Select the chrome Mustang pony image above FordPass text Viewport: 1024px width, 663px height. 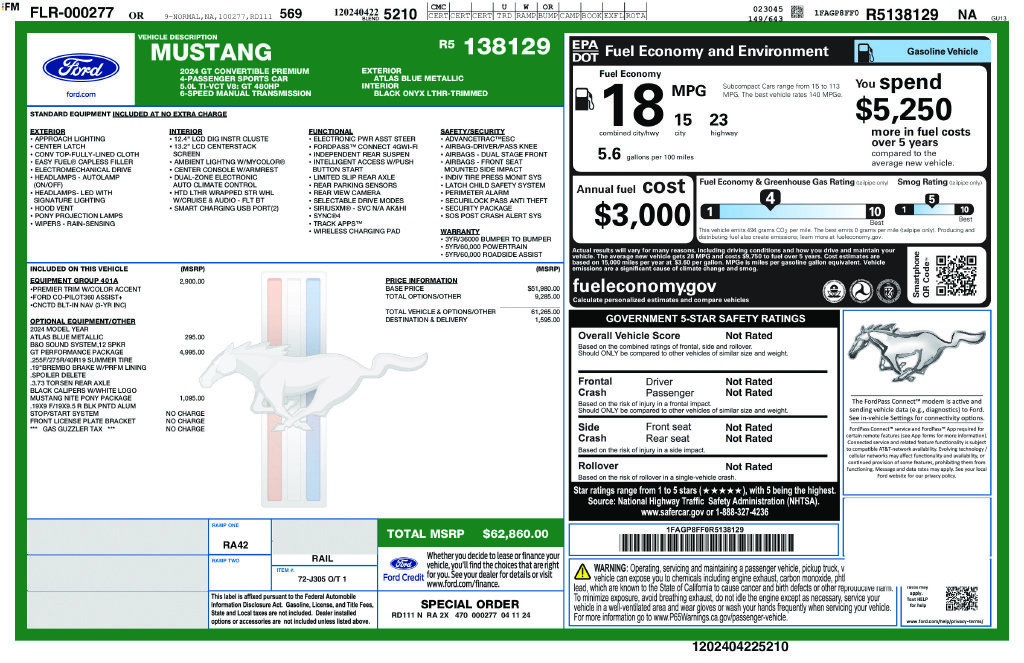click(916, 353)
